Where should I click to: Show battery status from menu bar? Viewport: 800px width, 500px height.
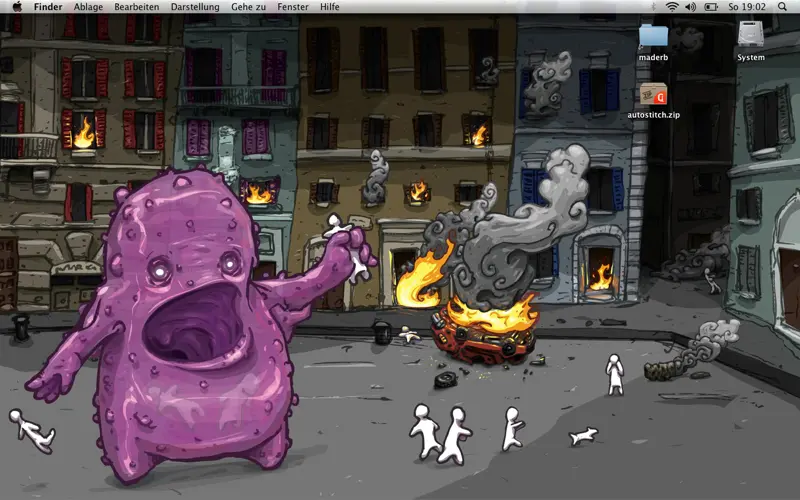pos(712,7)
